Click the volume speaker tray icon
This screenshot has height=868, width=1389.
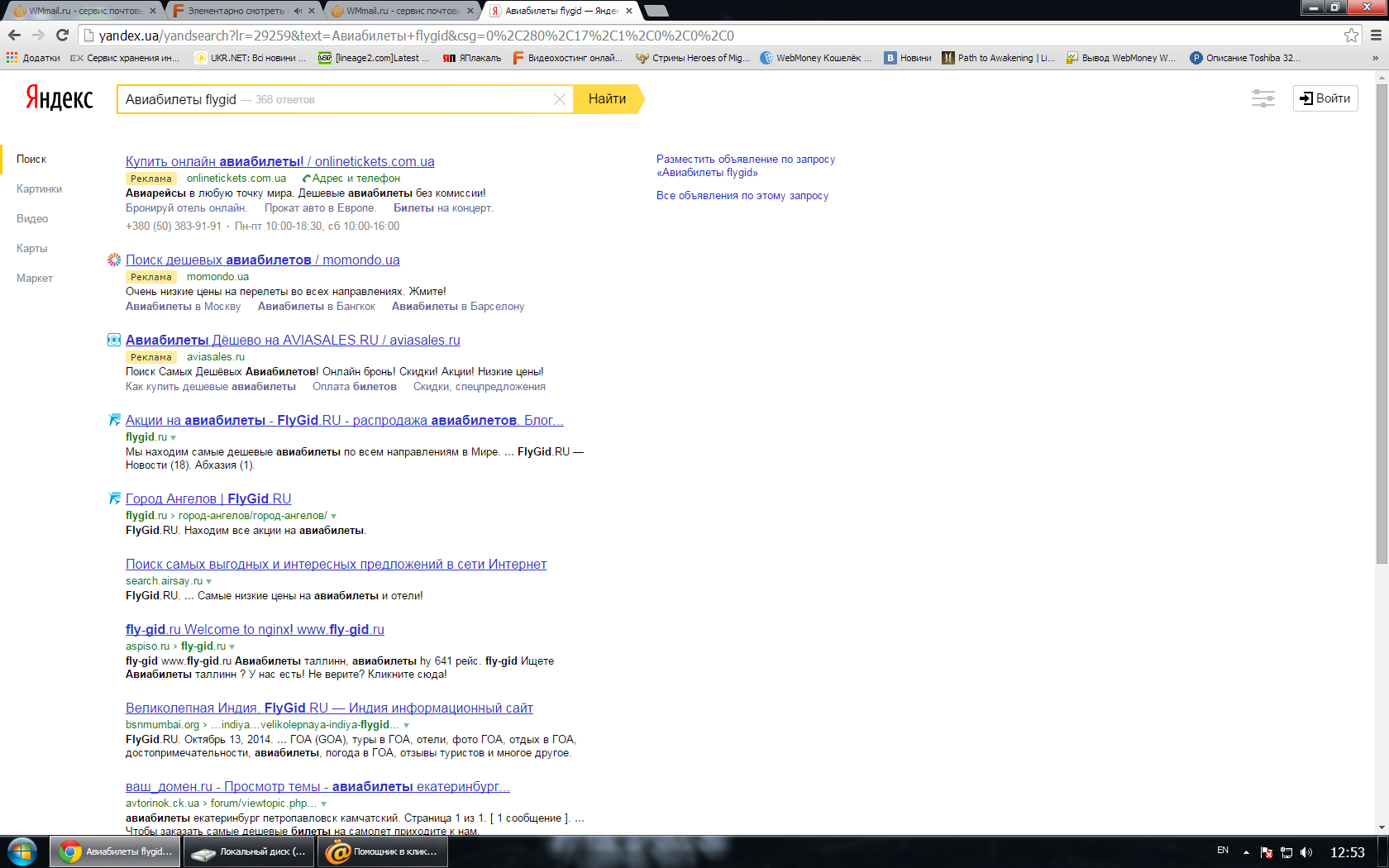(x=1306, y=852)
